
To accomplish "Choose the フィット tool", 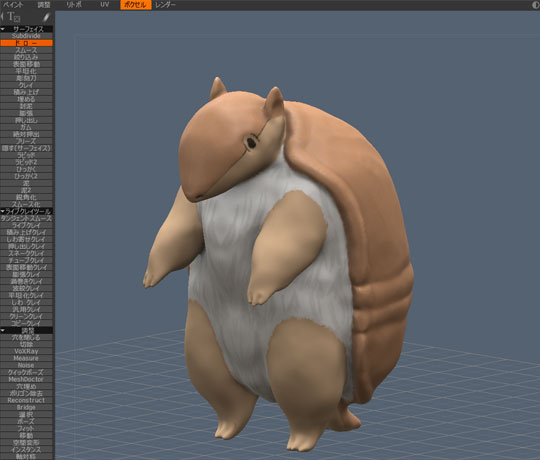I will pyautogui.click(x=27, y=429).
